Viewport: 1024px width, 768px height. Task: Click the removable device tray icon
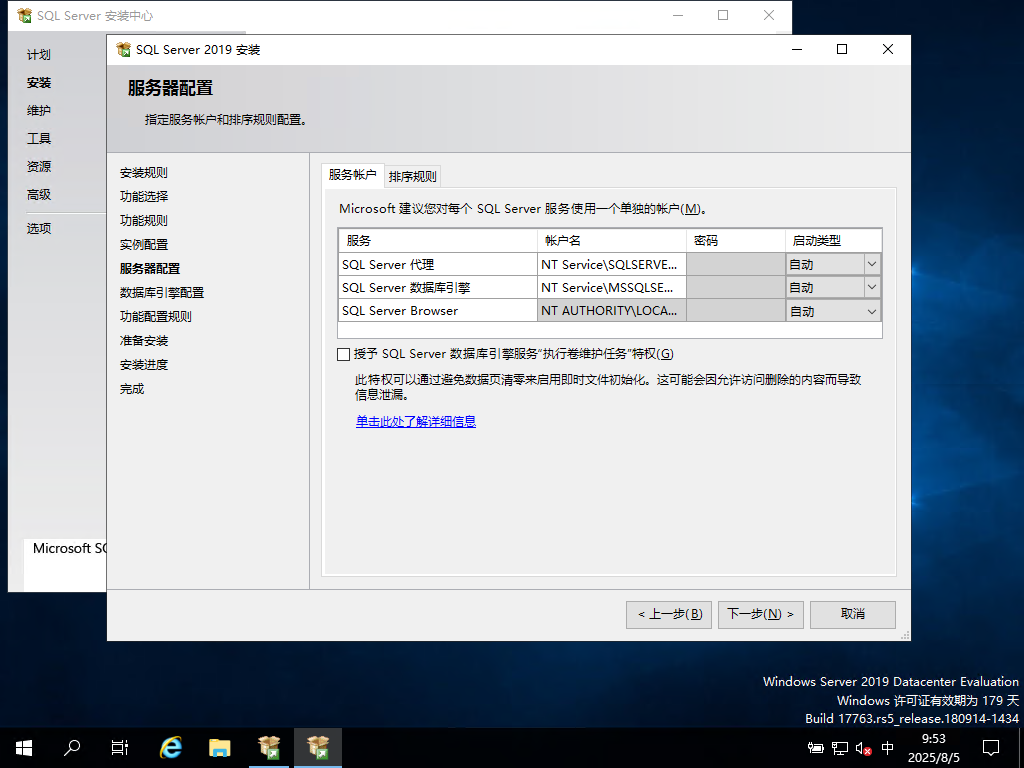[816, 748]
